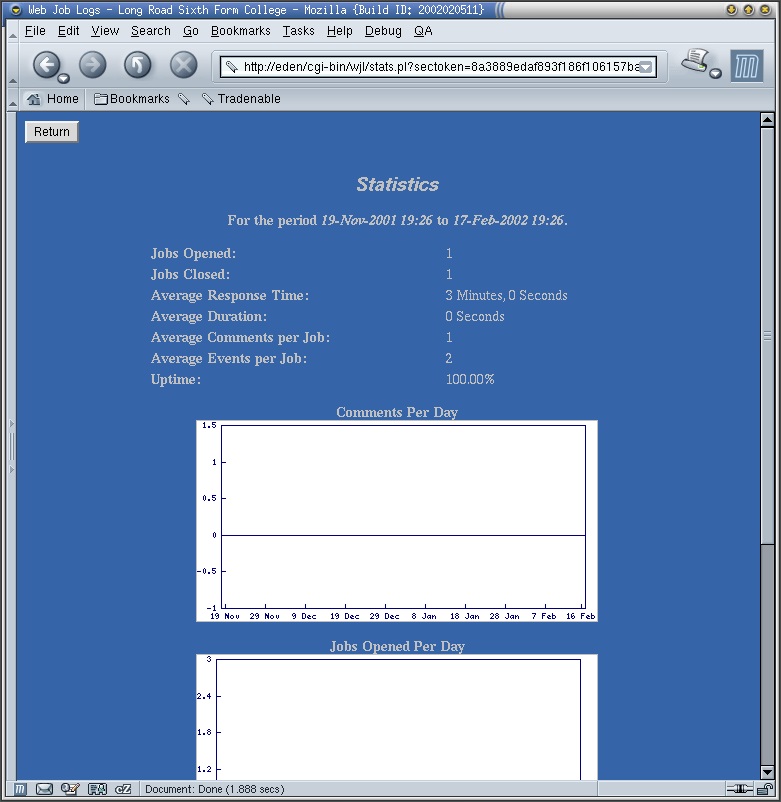
Task: Click the scrollbar up arrow
Action: click(x=767, y=120)
